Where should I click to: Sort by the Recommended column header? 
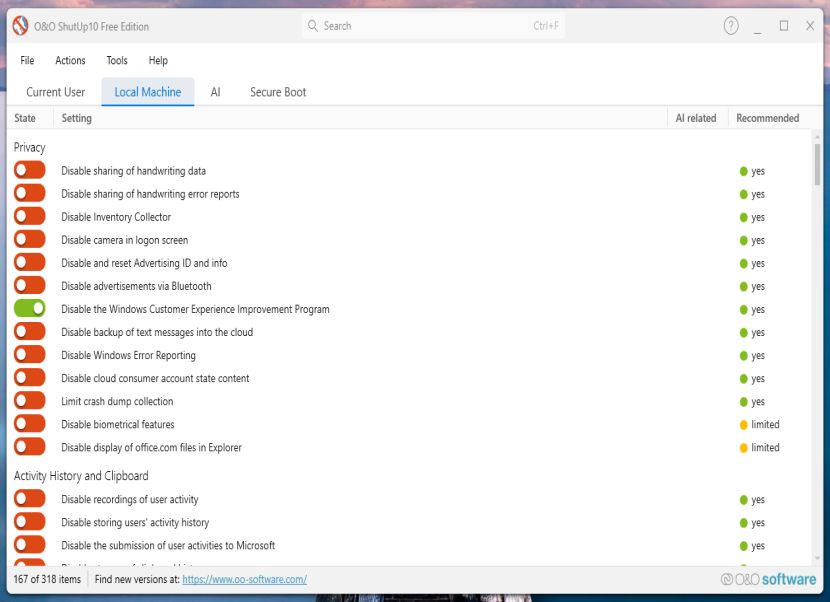pyautogui.click(x=768, y=118)
